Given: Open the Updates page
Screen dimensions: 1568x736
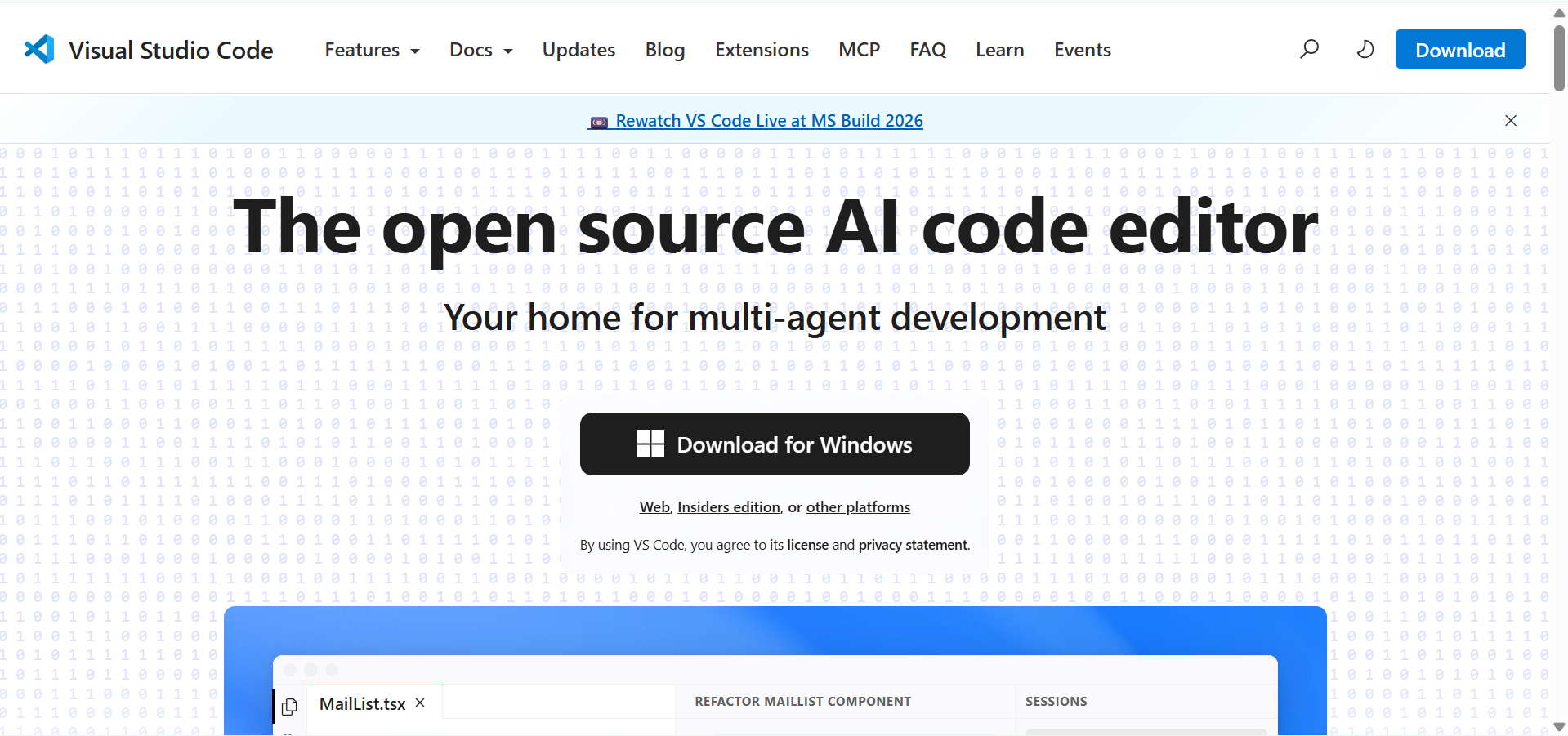Looking at the screenshot, I should [x=579, y=50].
